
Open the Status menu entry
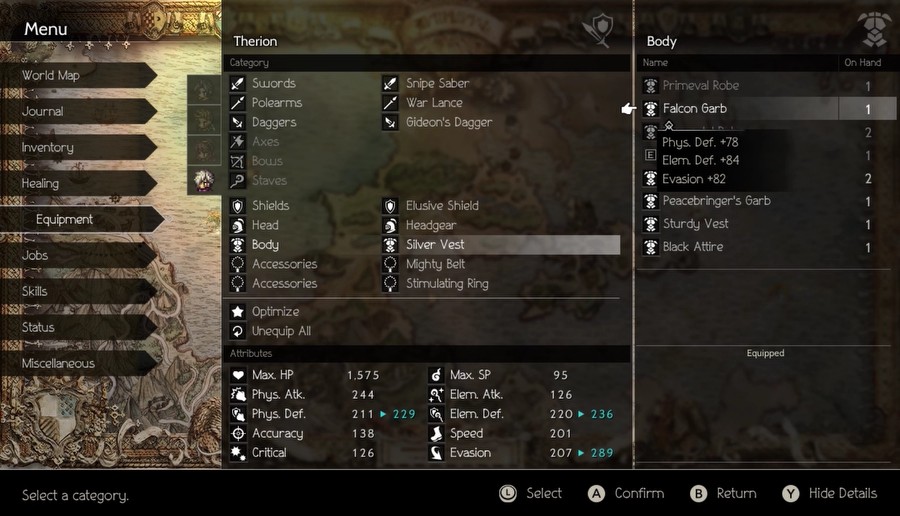point(79,327)
